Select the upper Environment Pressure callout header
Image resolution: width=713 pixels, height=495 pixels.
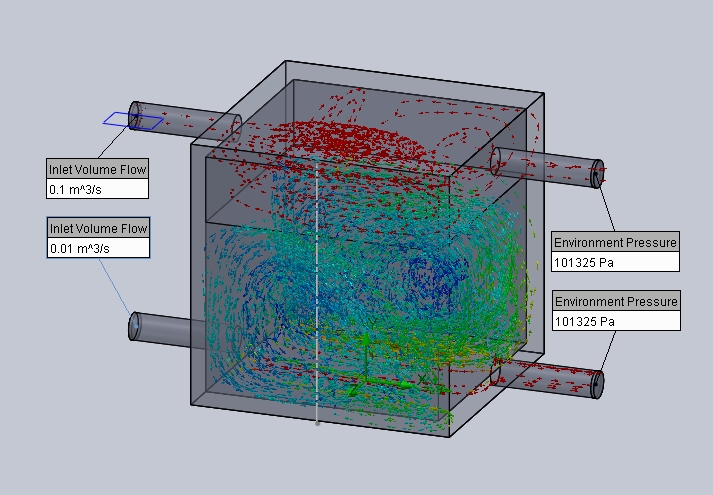coord(615,242)
